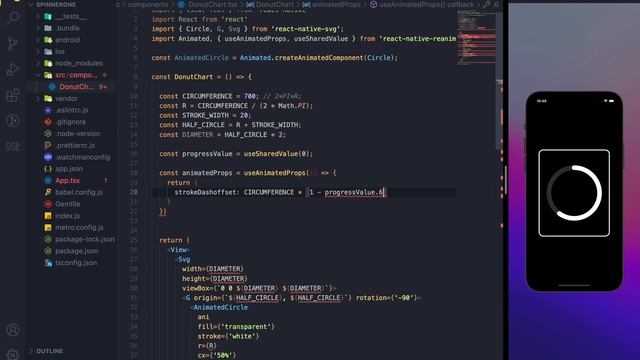Click the app.json braces icon
Screen dimensions: 640x360
pyautogui.click(x=48, y=169)
